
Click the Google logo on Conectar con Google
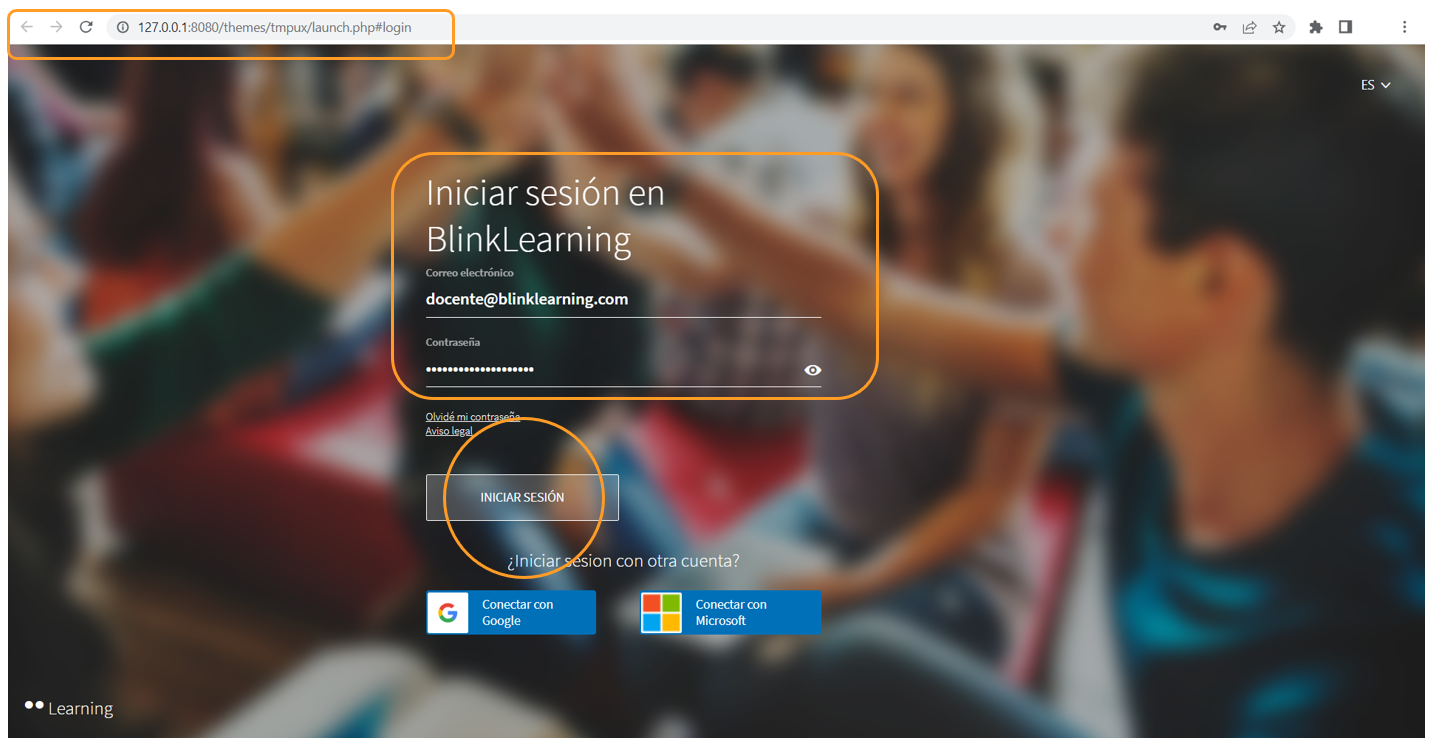pos(447,612)
